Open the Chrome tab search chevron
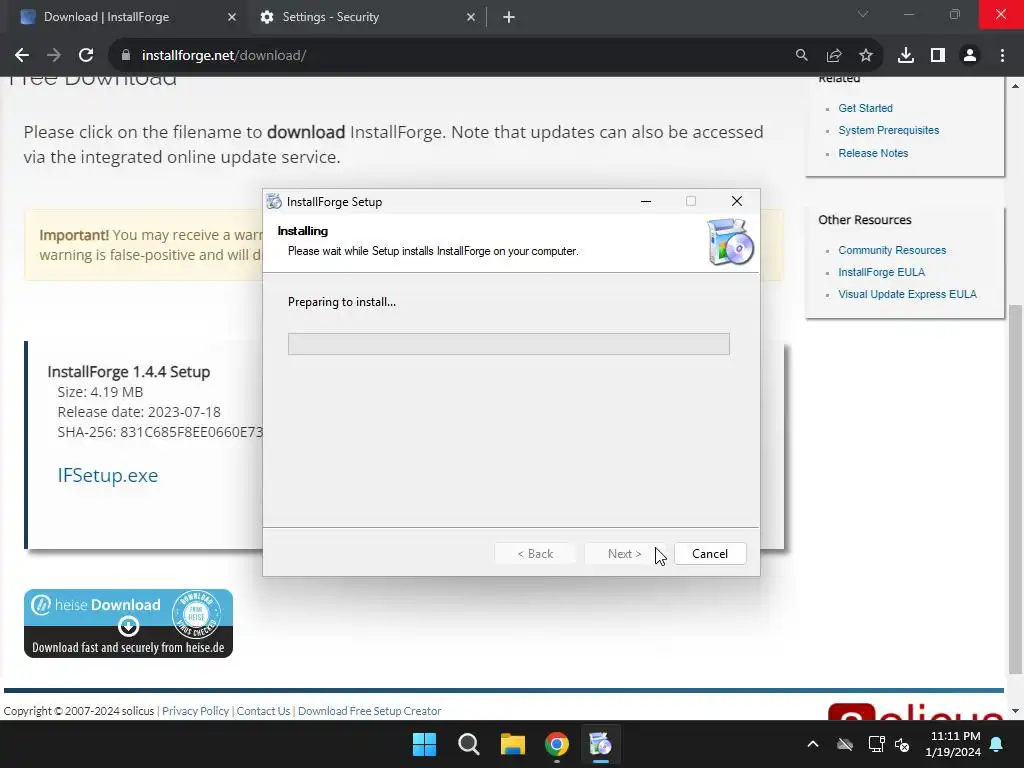The image size is (1024, 768). pyautogui.click(x=863, y=14)
